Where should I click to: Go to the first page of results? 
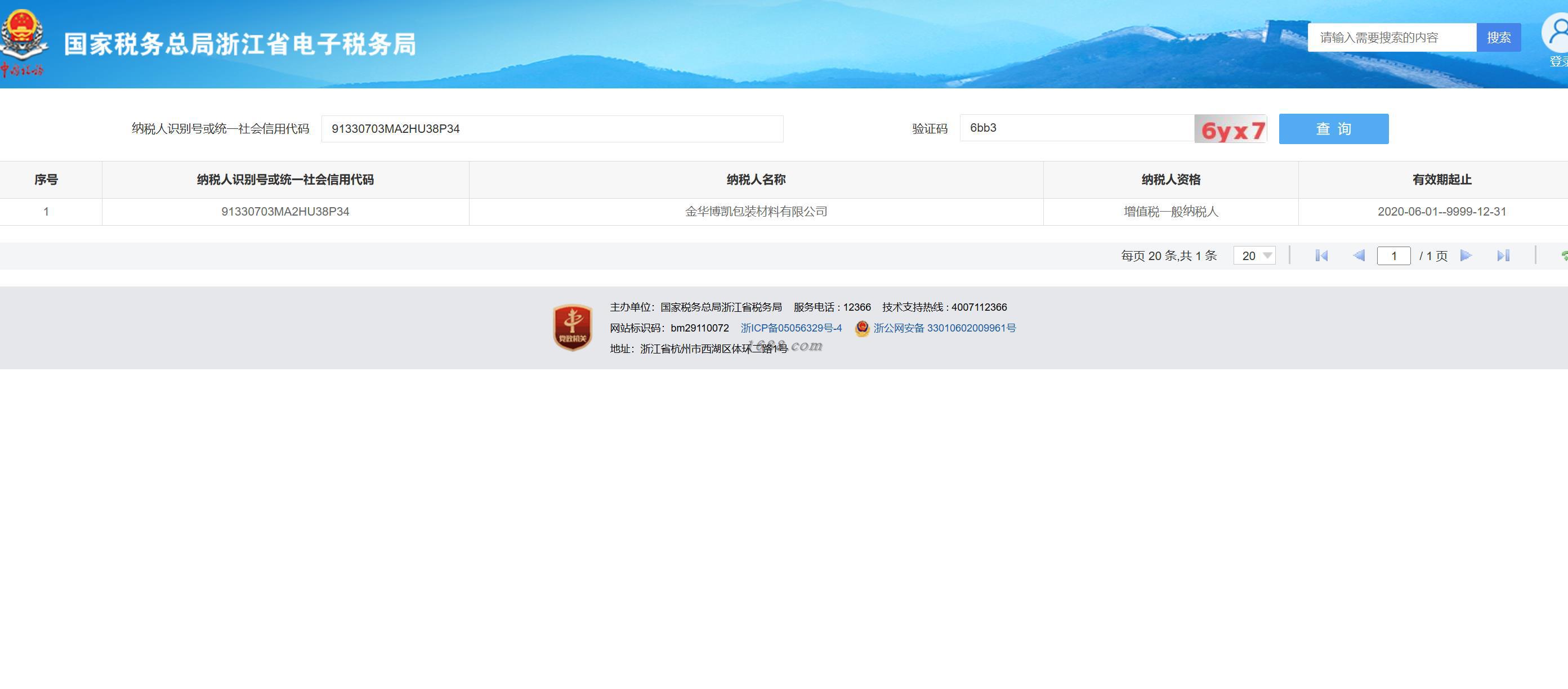coord(1321,256)
